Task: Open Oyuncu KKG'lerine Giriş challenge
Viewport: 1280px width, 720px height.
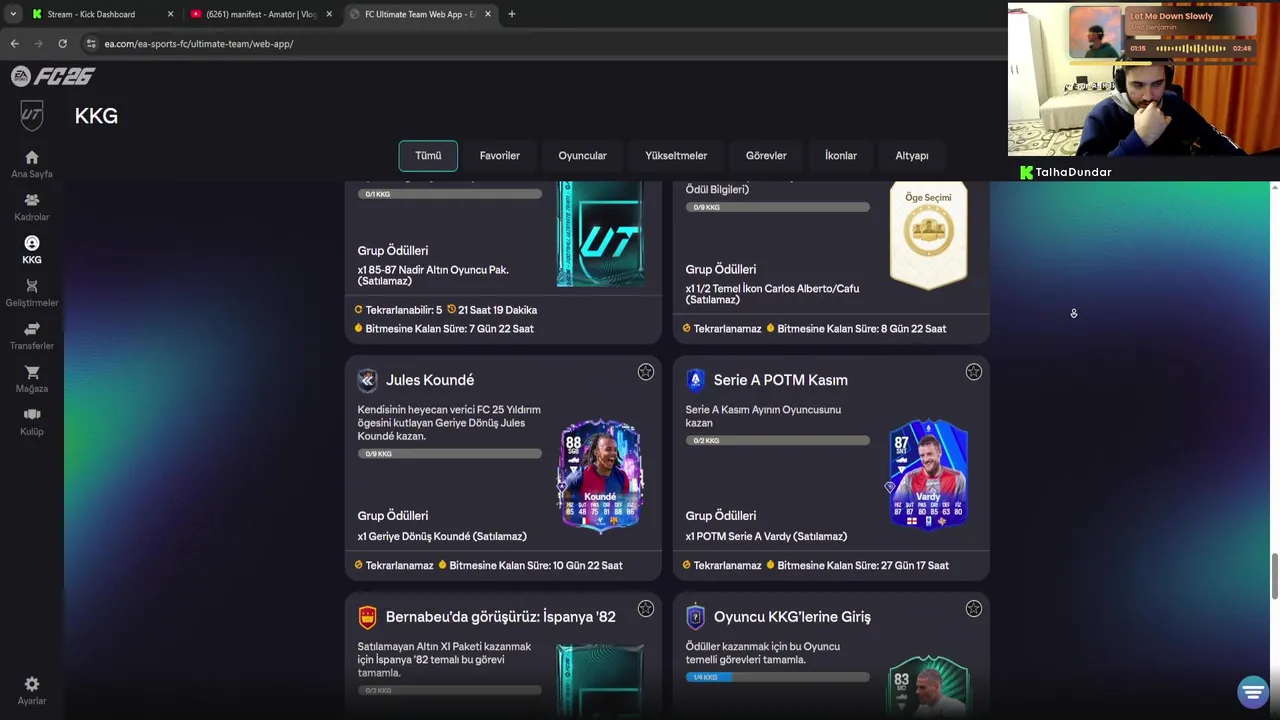Action: pyautogui.click(x=792, y=617)
